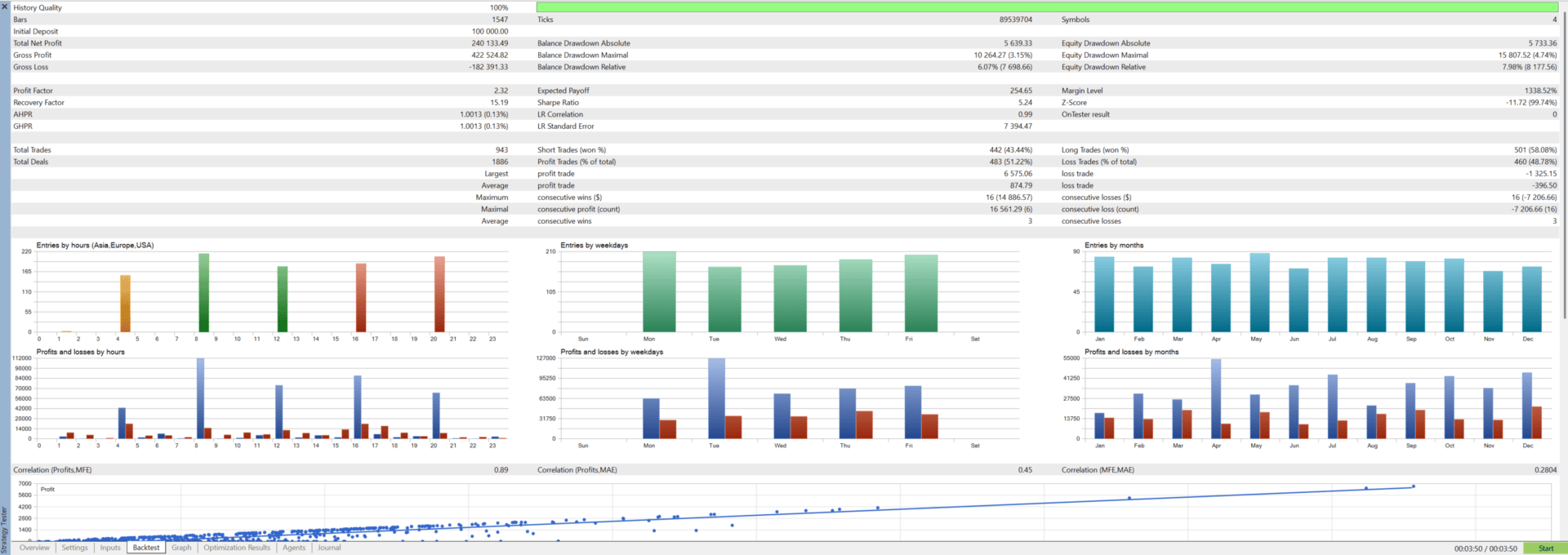Select the Backtest tab
This screenshot has width=1568, height=555.
pos(146,548)
